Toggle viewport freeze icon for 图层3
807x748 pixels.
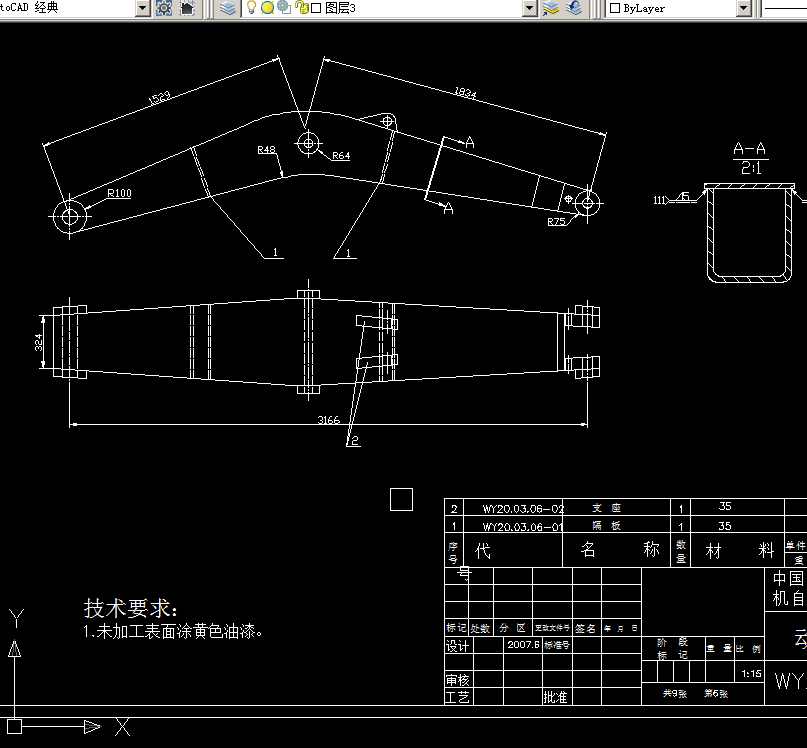click(x=284, y=7)
